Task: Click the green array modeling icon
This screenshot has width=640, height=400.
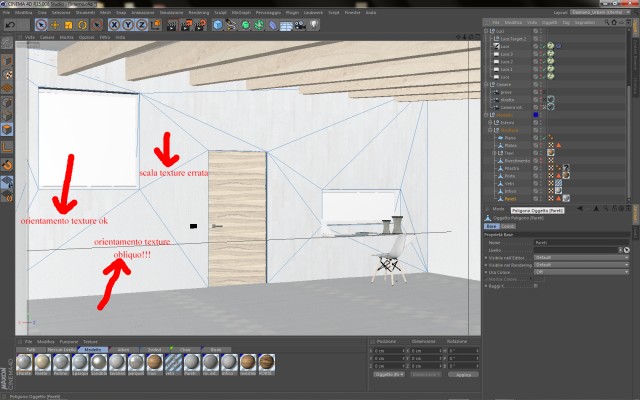Action: pos(259,25)
